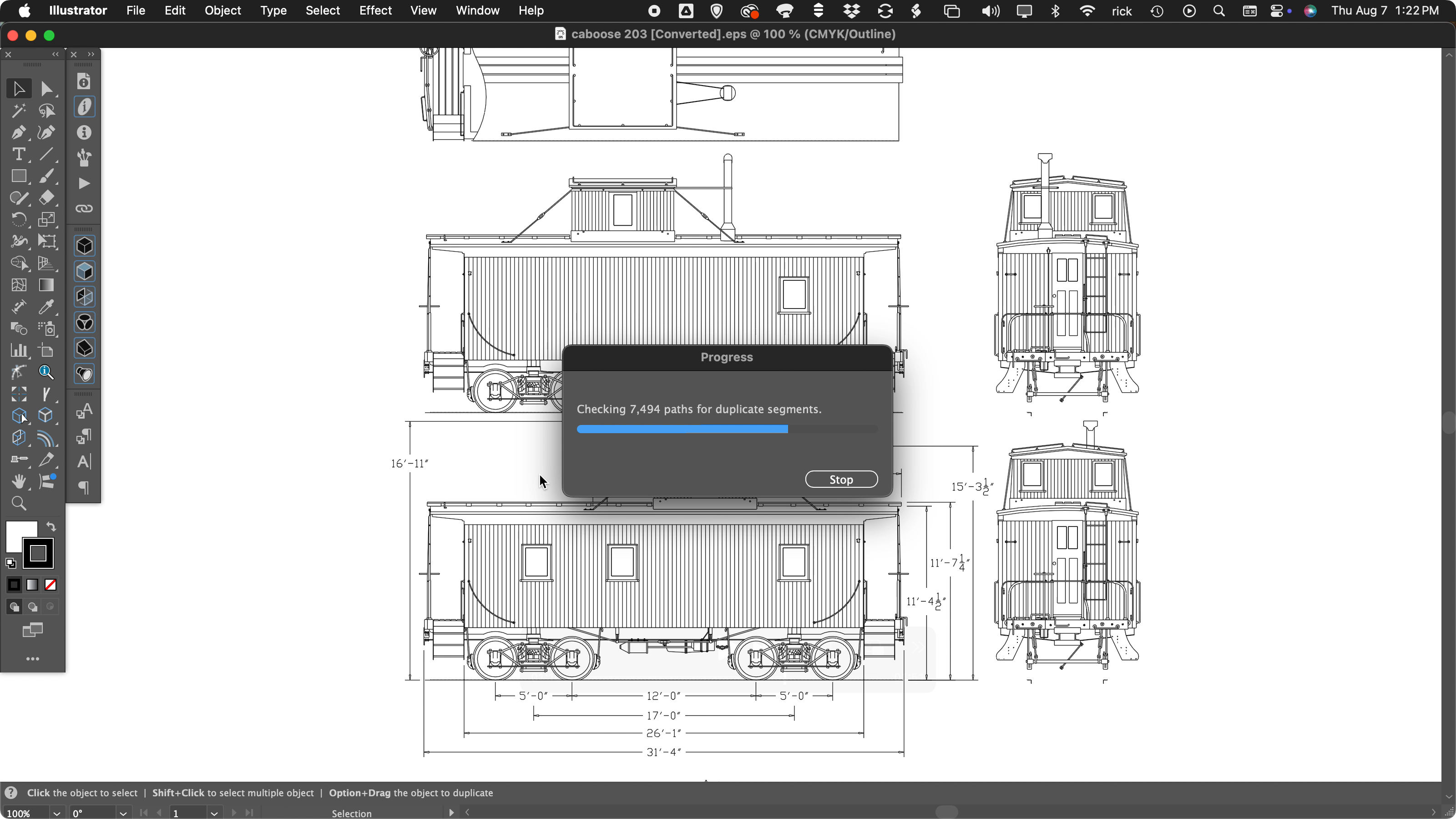
Task: Toggle the italic info panel icon
Action: [84, 107]
